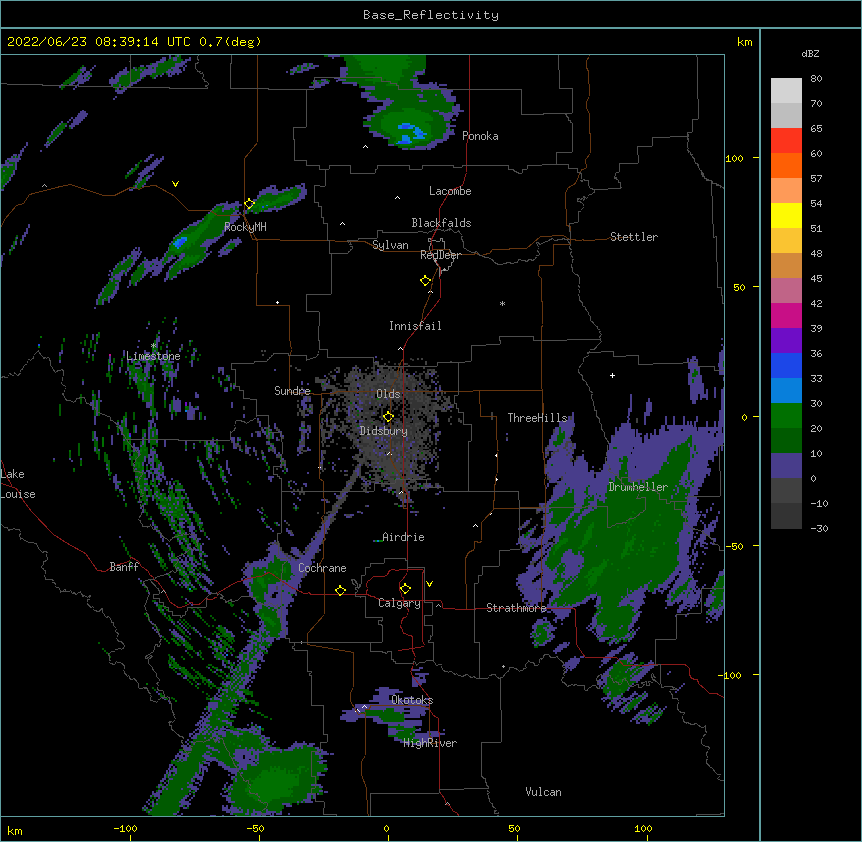Image resolution: width=862 pixels, height=842 pixels.
Task: Click the Lake Louise label
Action: (x=18, y=484)
